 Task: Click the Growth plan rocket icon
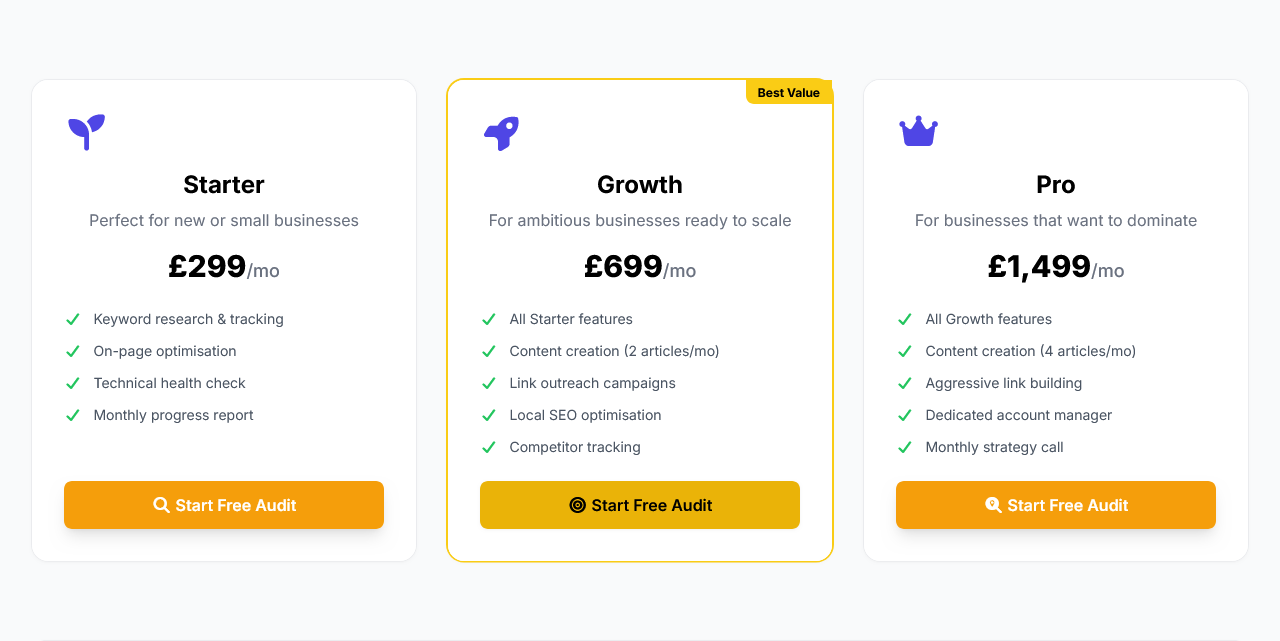coord(502,133)
